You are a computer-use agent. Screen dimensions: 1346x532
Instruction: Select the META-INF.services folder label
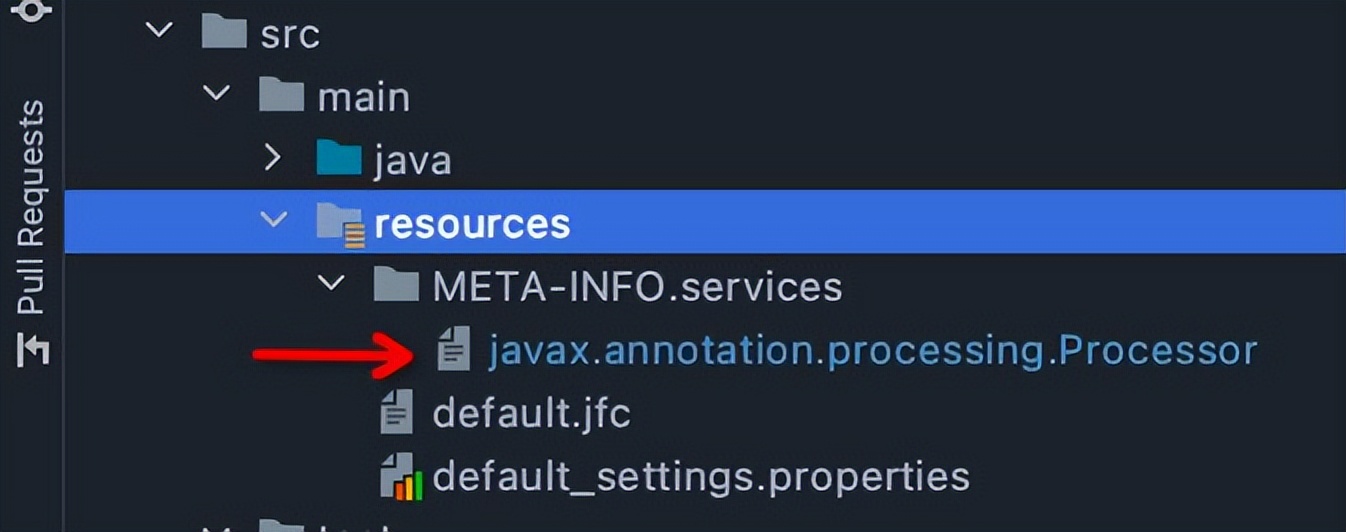637,287
